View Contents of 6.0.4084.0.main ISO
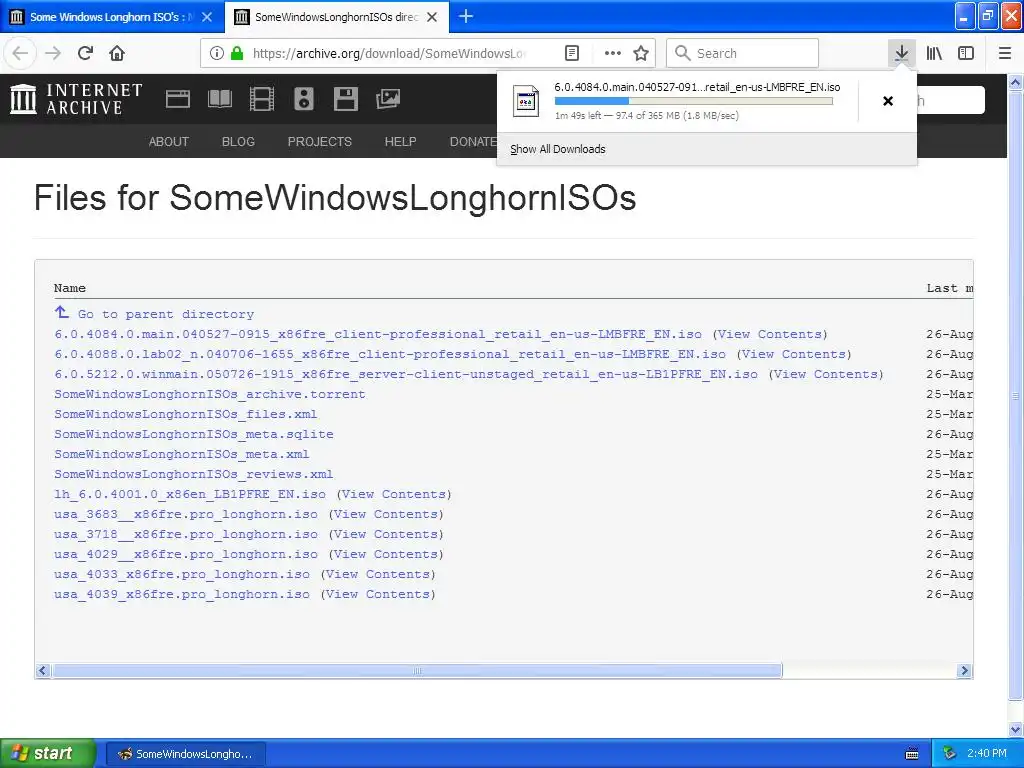1024x768 pixels. pyautogui.click(x=770, y=334)
